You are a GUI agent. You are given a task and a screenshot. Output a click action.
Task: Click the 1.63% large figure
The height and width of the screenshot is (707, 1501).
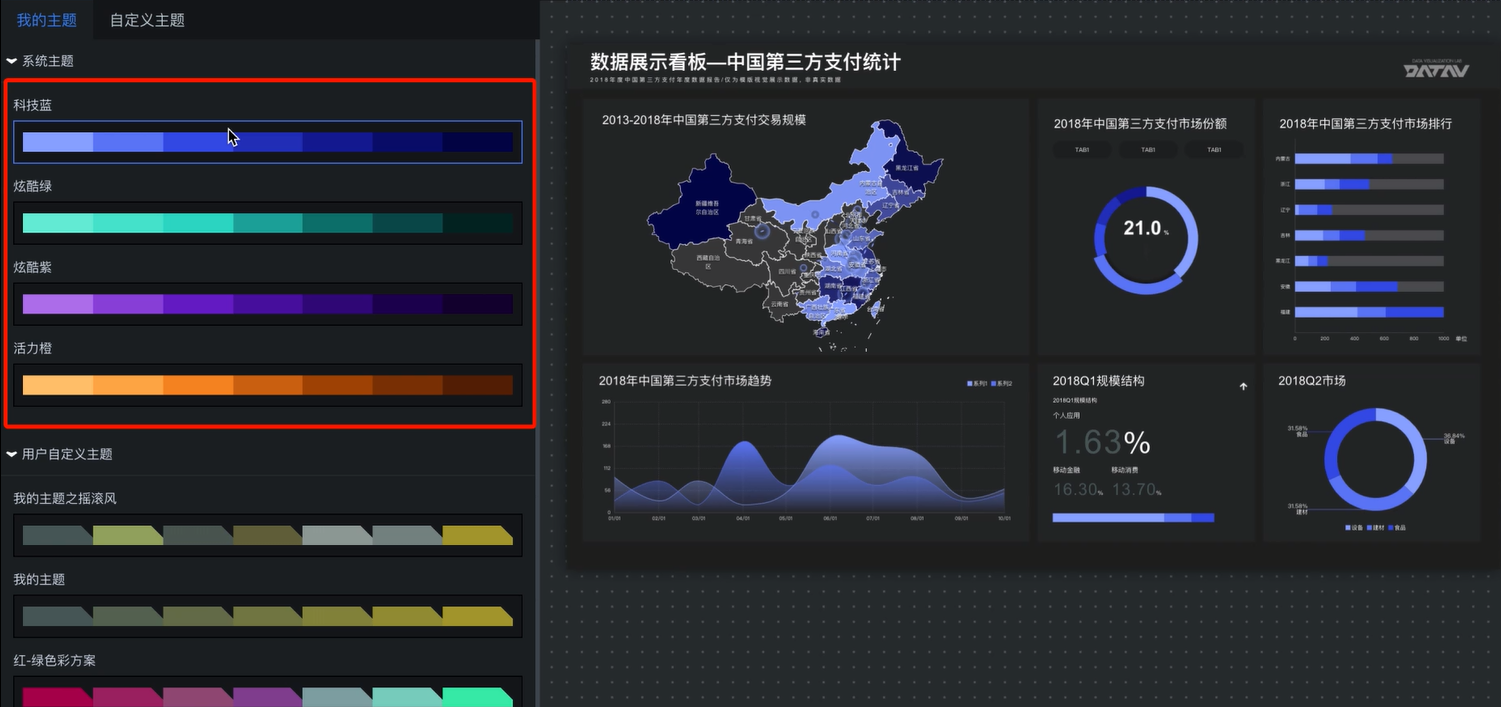point(1103,442)
